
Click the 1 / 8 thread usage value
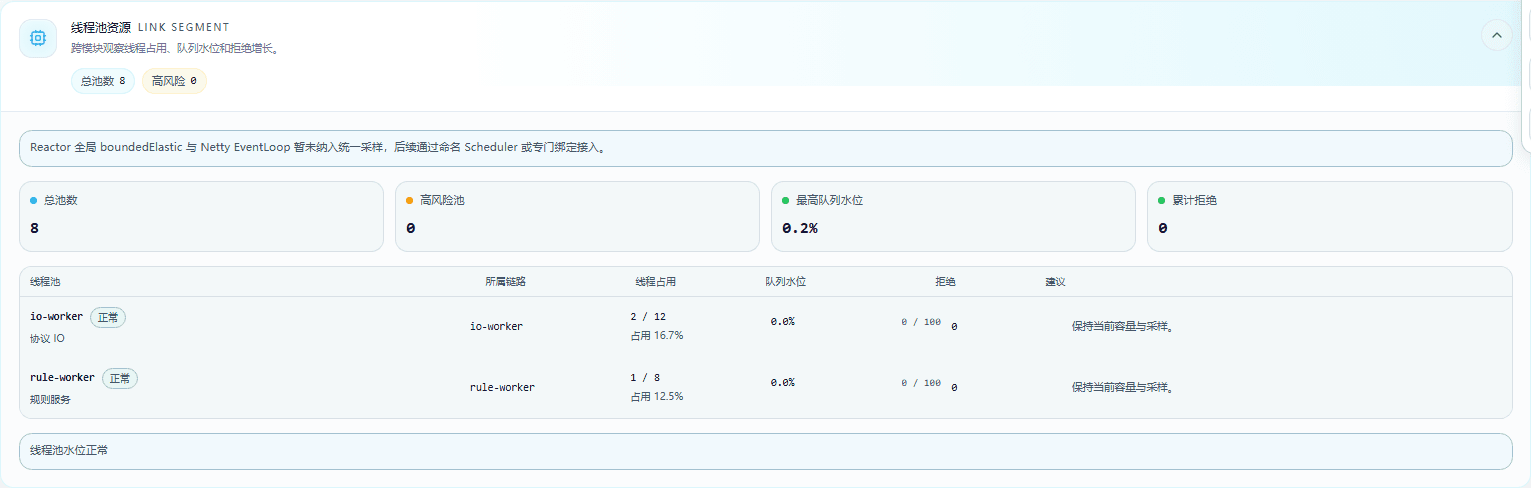point(645,378)
